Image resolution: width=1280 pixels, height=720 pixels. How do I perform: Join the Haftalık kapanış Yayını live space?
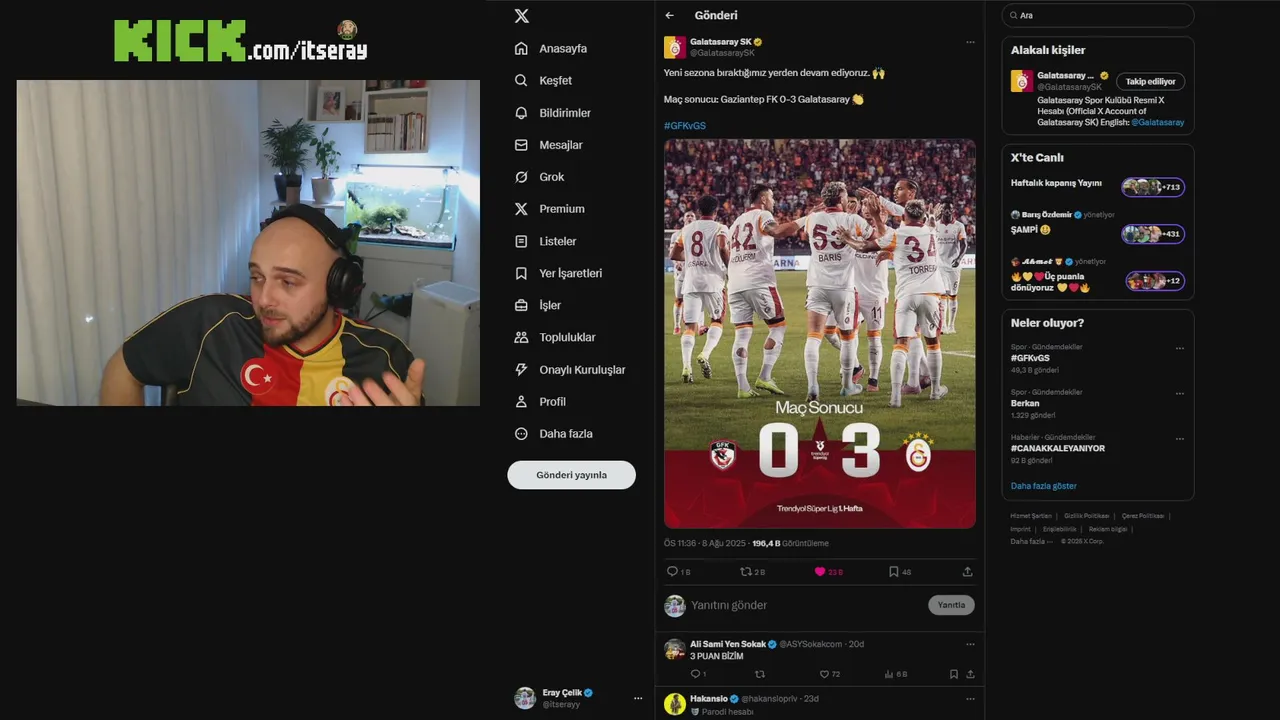1098,186
